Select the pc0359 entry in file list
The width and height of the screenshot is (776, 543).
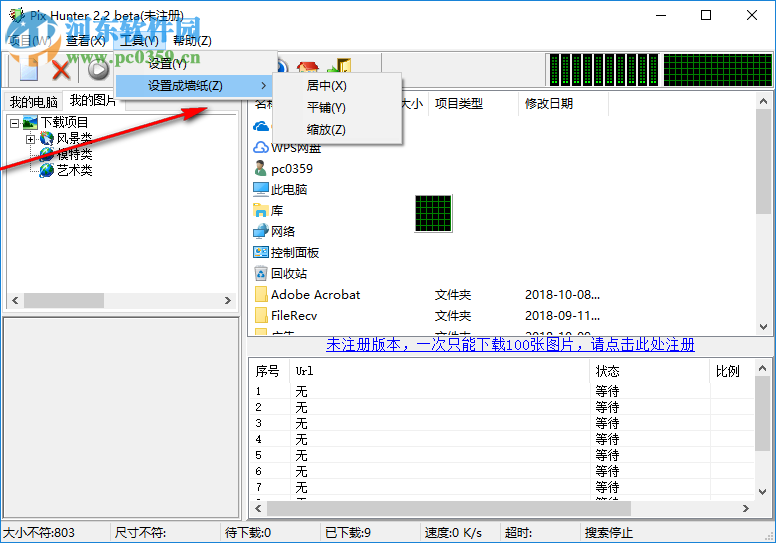pyautogui.click(x=292, y=168)
